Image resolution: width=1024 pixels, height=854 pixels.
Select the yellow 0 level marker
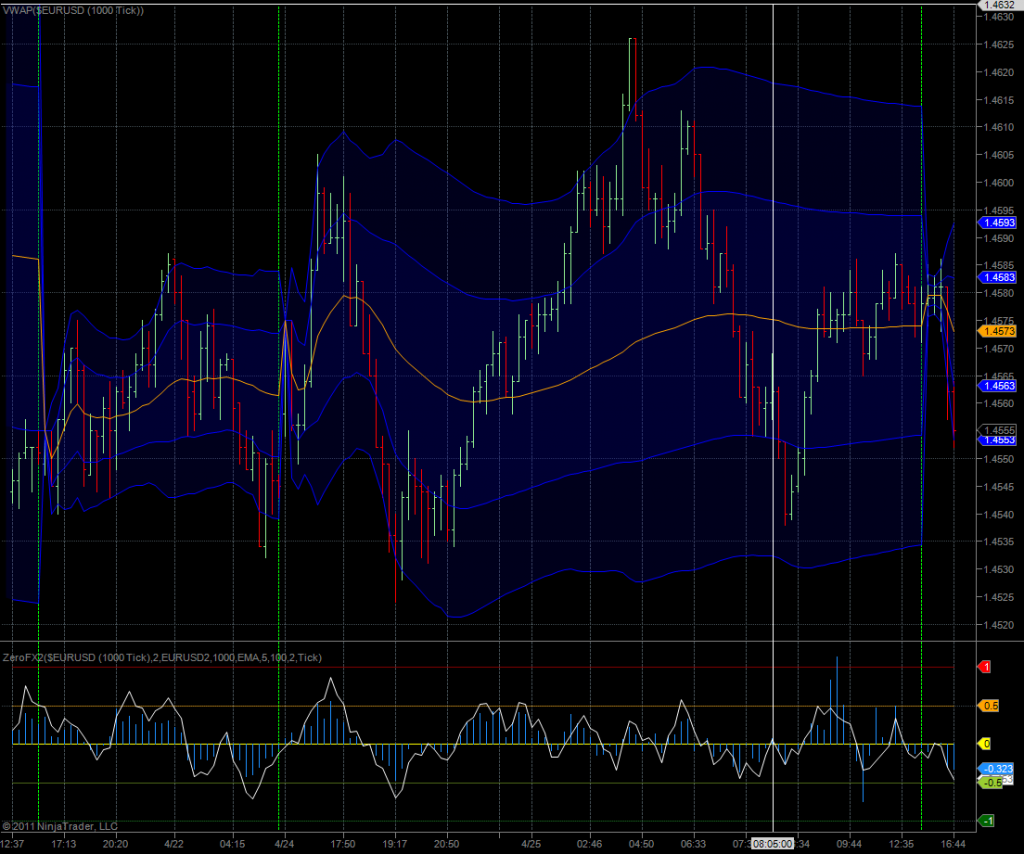coord(986,744)
